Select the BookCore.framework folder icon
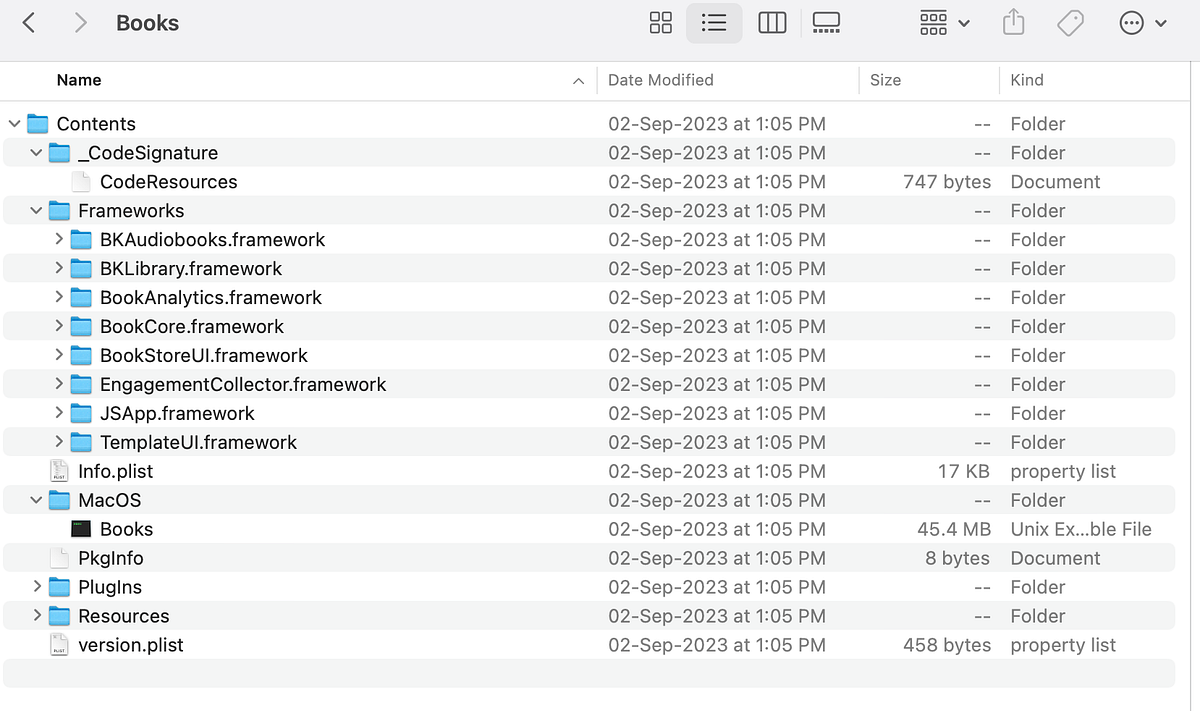The height and width of the screenshot is (711, 1200). [x=82, y=327]
